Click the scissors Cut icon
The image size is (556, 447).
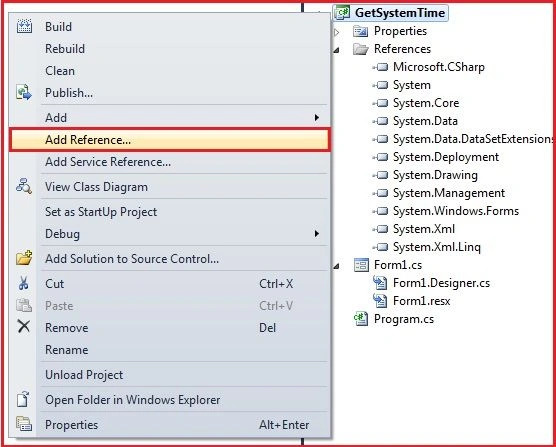24,284
